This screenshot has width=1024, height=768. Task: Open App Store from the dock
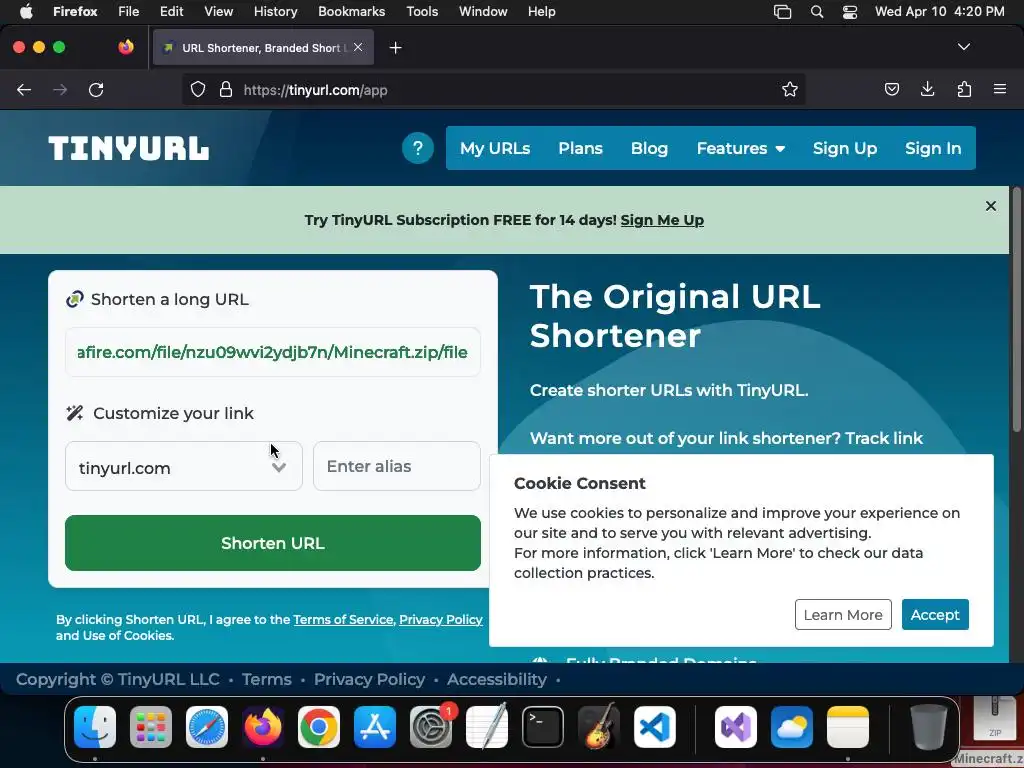[x=375, y=727]
